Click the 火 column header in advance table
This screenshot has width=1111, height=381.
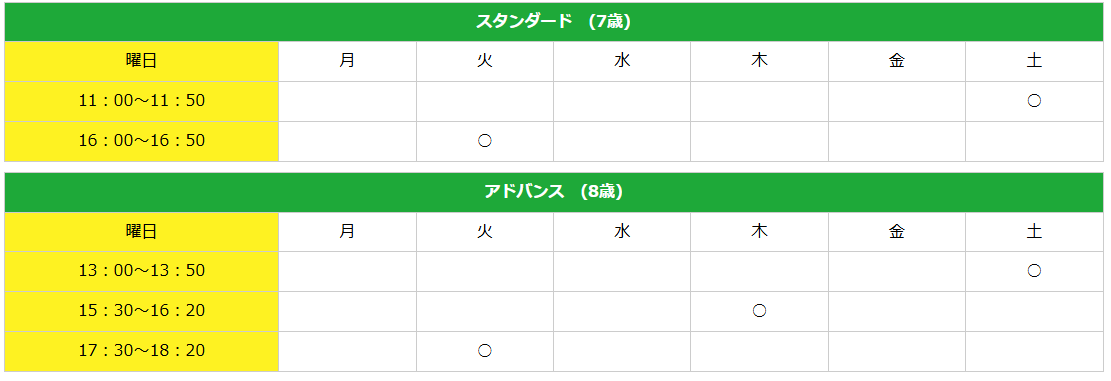point(485,232)
